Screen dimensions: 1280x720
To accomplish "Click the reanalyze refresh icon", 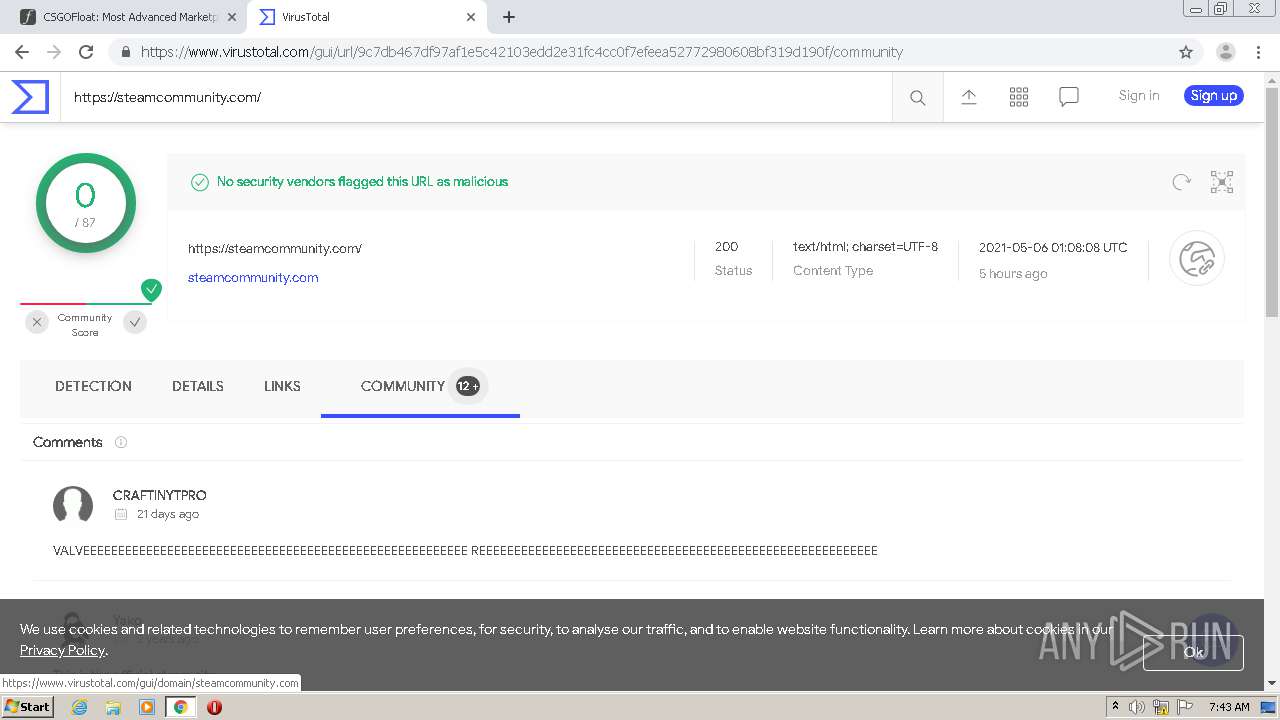I will tap(1182, 181).
